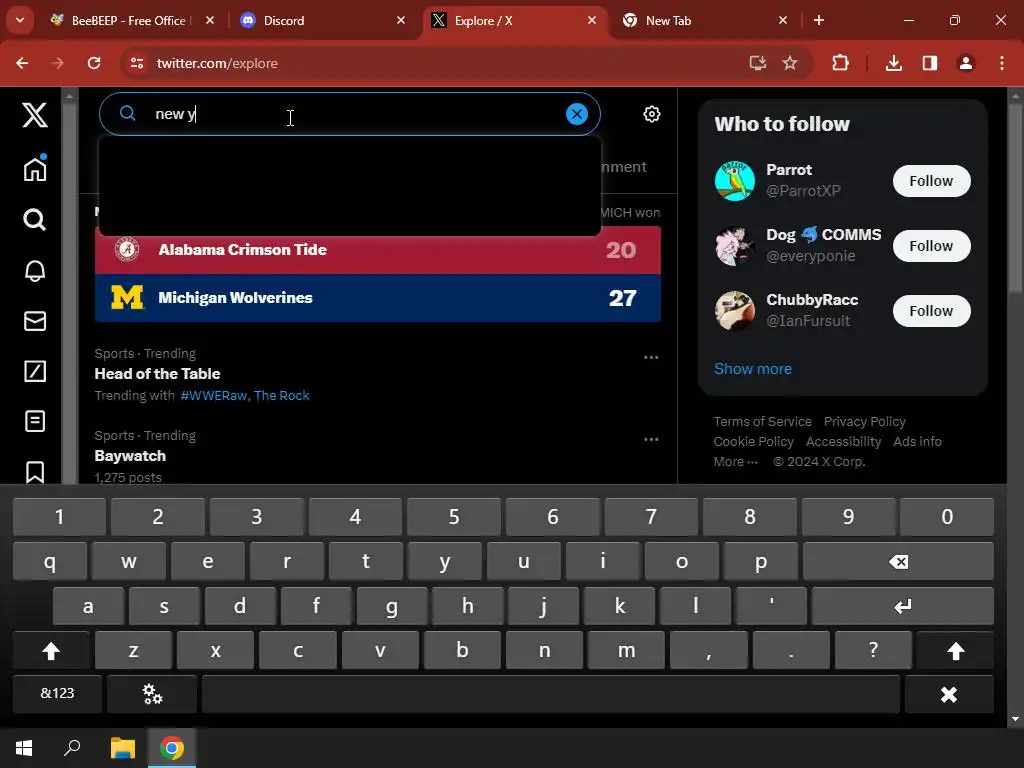This screenshot has width=1024, height=768.
Task: Switch to the Discord browser tab
Action: 323,20
